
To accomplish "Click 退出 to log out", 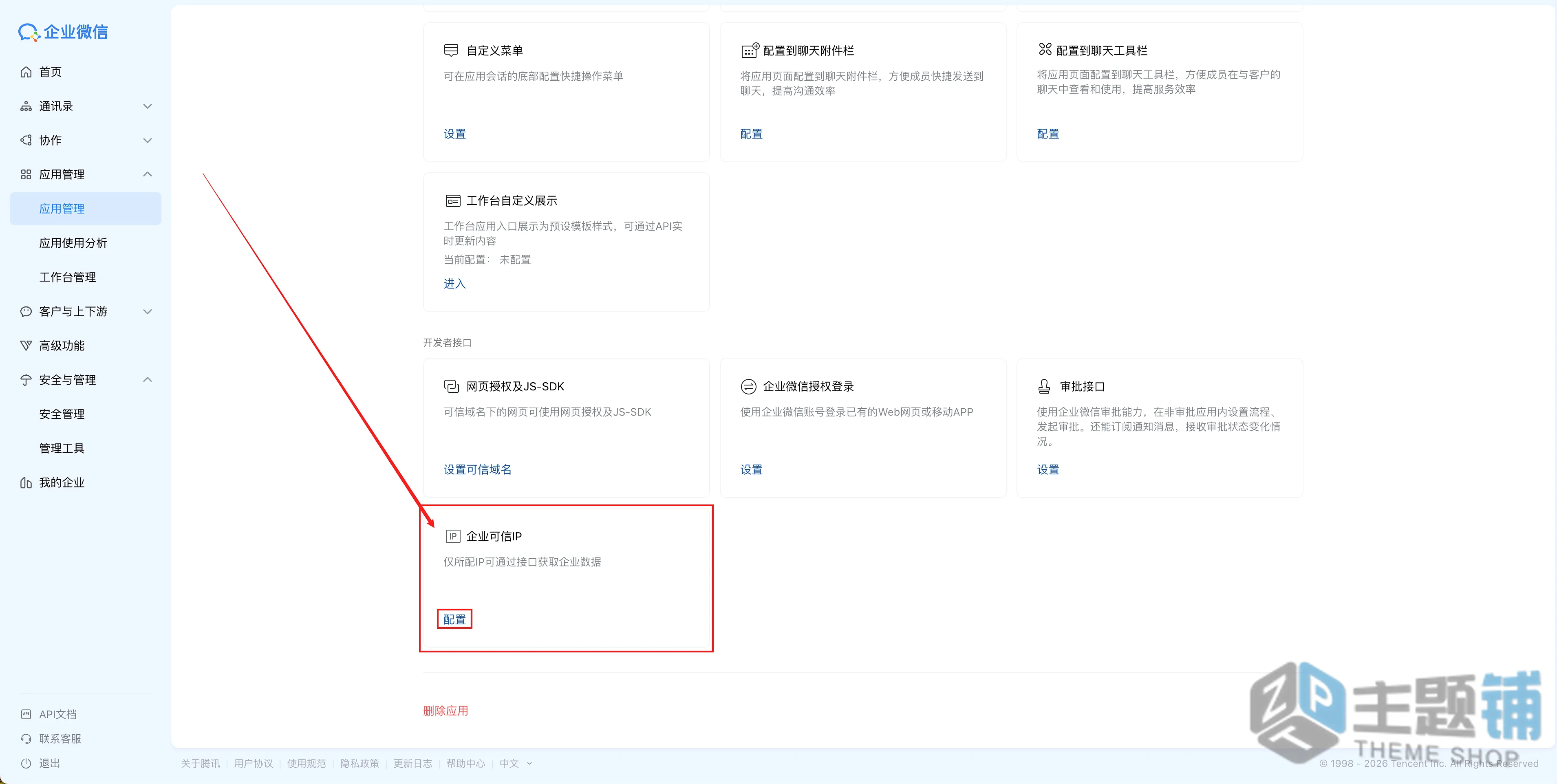I will click(50, 763).
